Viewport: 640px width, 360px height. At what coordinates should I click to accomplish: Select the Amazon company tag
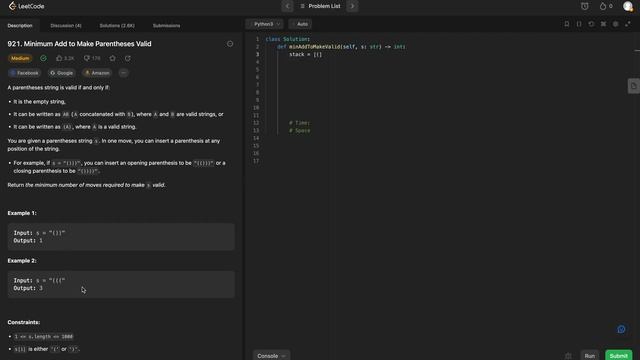(97, 73)
